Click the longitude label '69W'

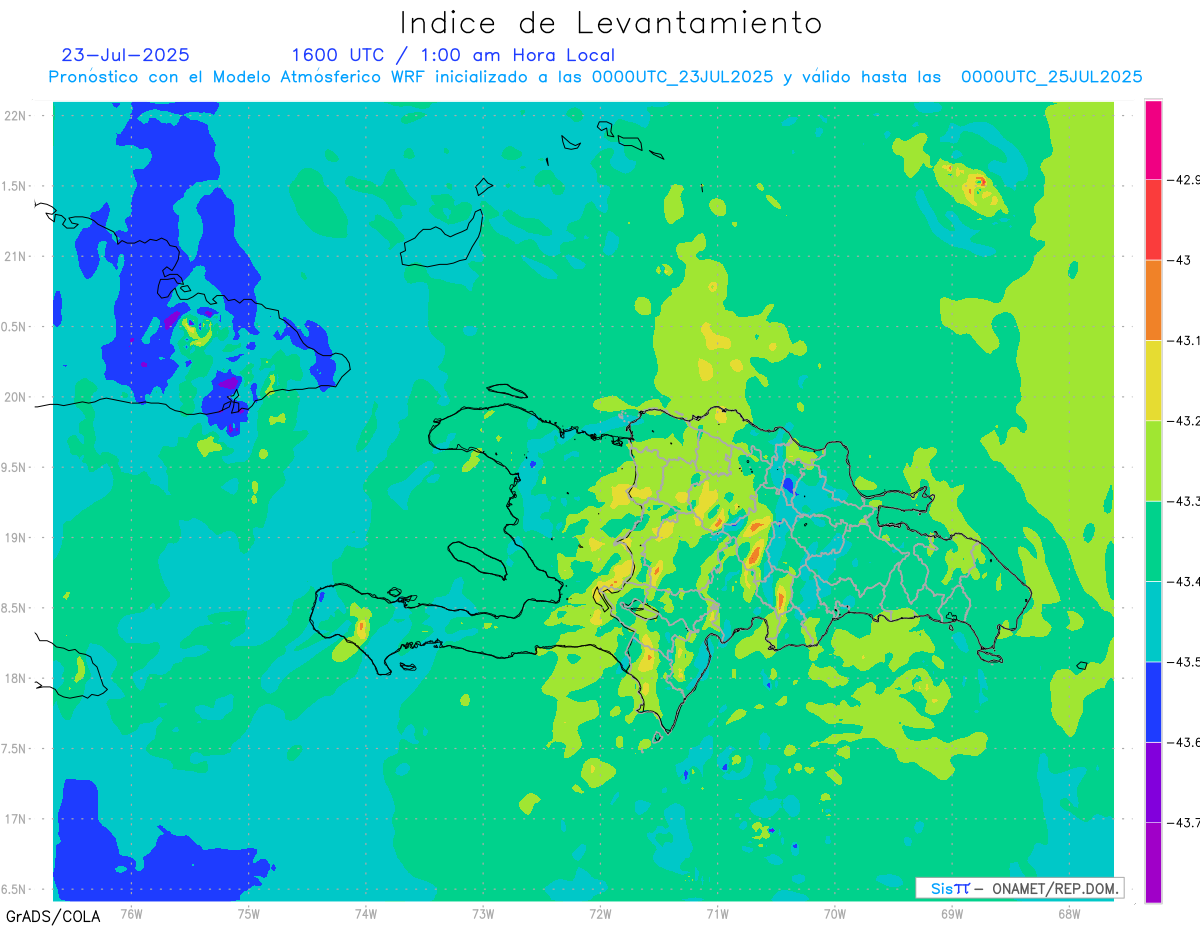(951, 913)
